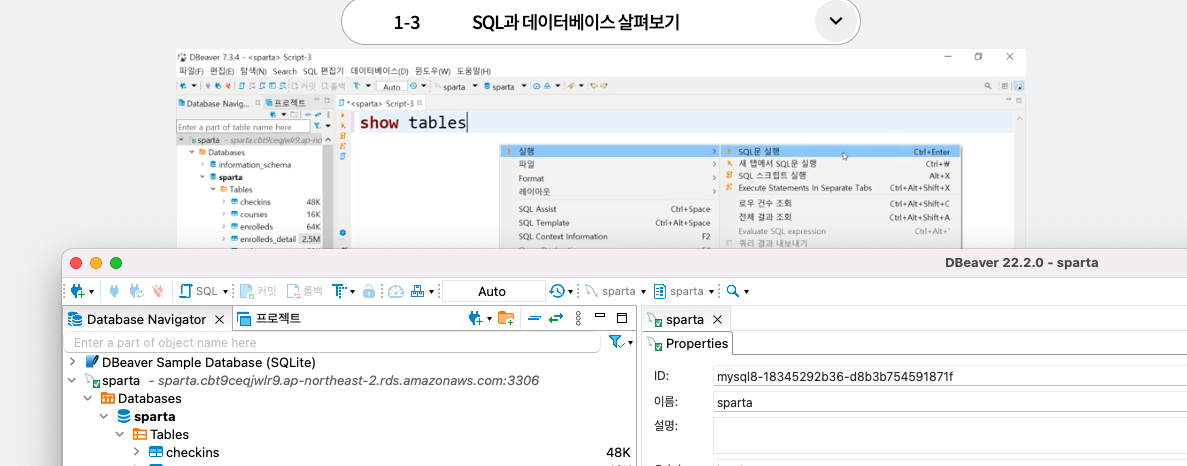Image resolution: width=1187 pixels, height=466 pixels.
Task: Close the sparta editor tab in front window
Action: tap(718, 319)
